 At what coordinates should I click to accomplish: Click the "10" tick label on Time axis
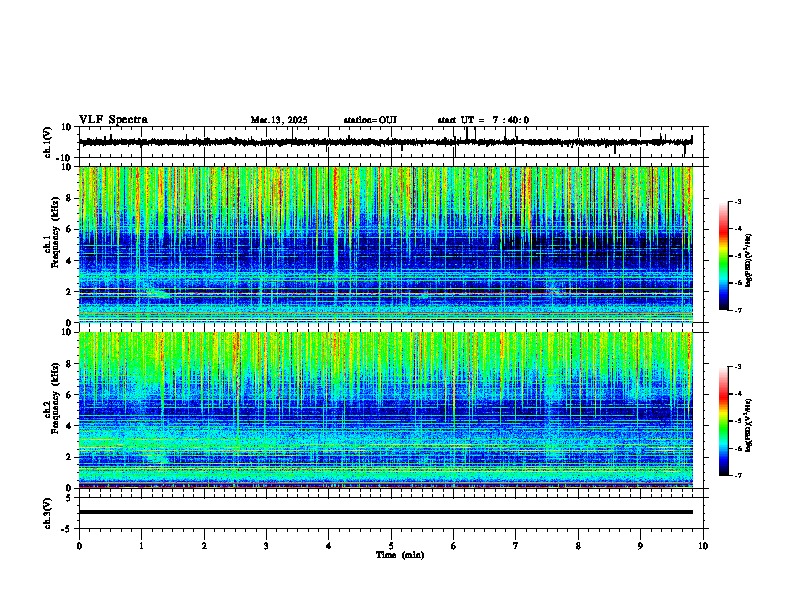click(703, 546)
